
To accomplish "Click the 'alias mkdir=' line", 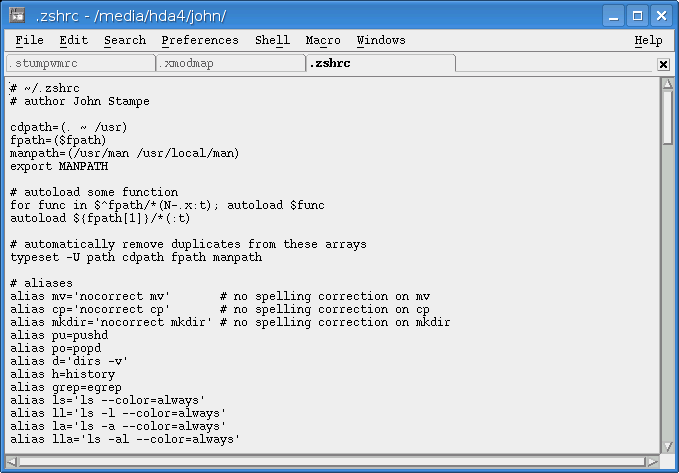I will click(x=230, y=322).
